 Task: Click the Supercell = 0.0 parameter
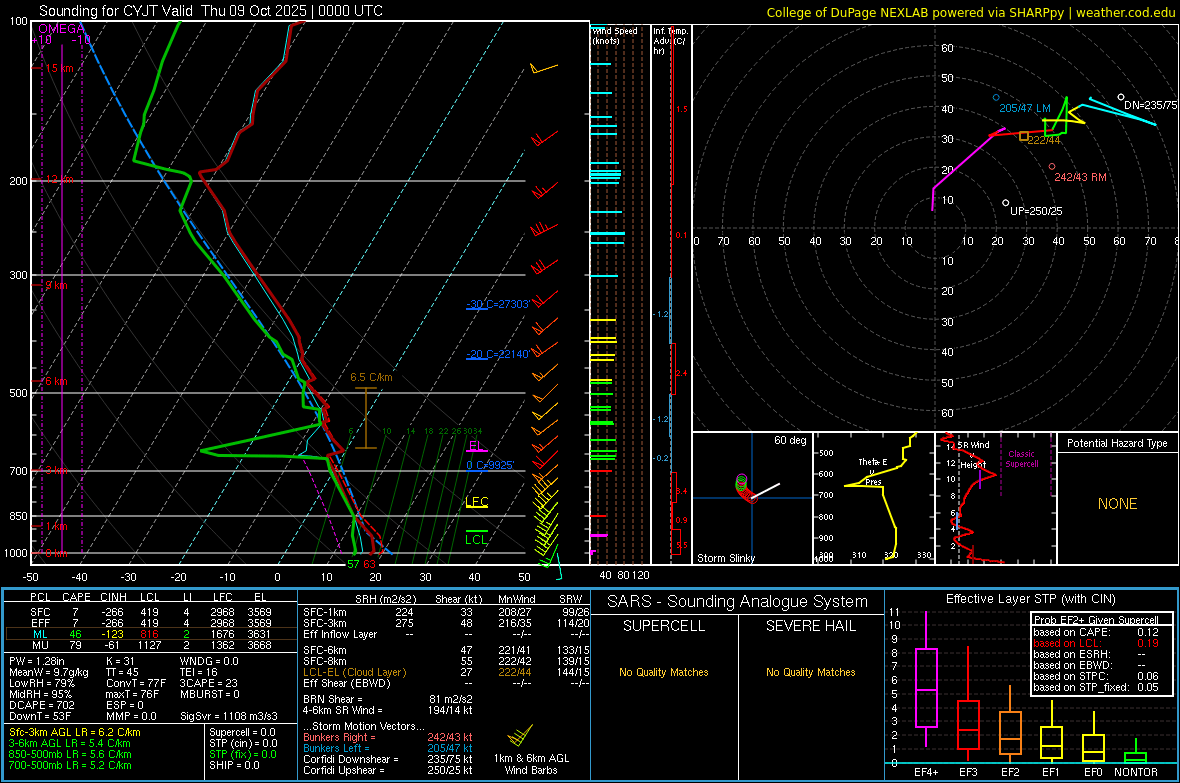pos(242,732)
